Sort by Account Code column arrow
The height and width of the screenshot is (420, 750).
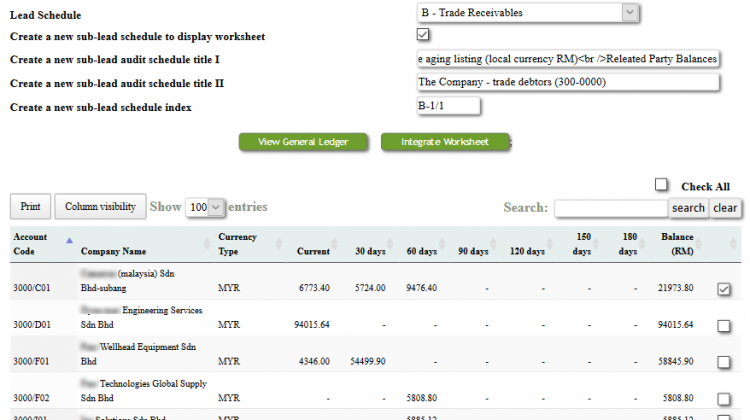tap(69, 240)
